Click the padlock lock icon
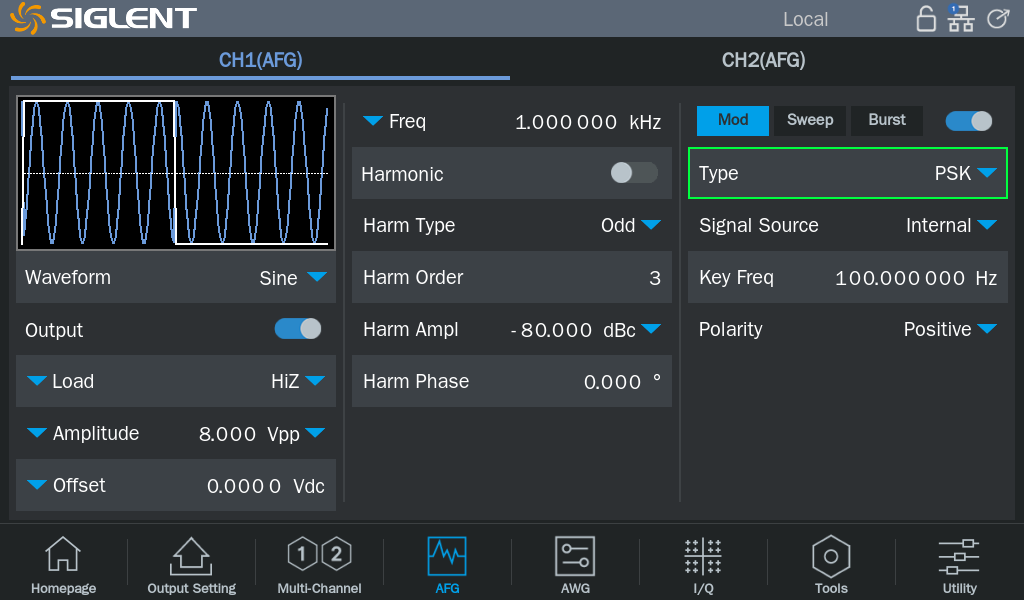1024x600 pixels. coord(926,18)
